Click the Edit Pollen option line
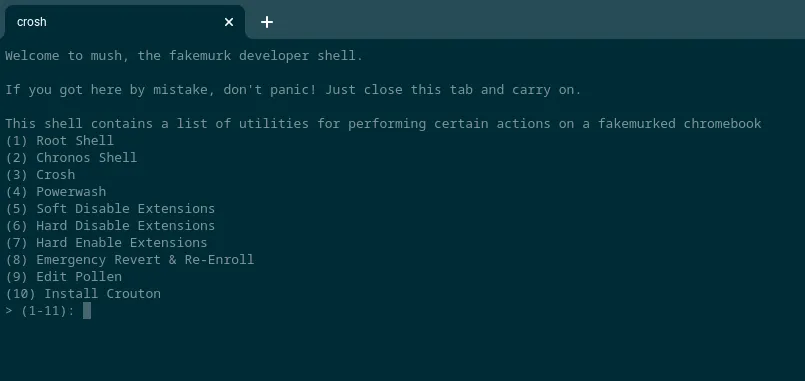The height and width of the screenshot is (381, 805). (x=64, y=276)
